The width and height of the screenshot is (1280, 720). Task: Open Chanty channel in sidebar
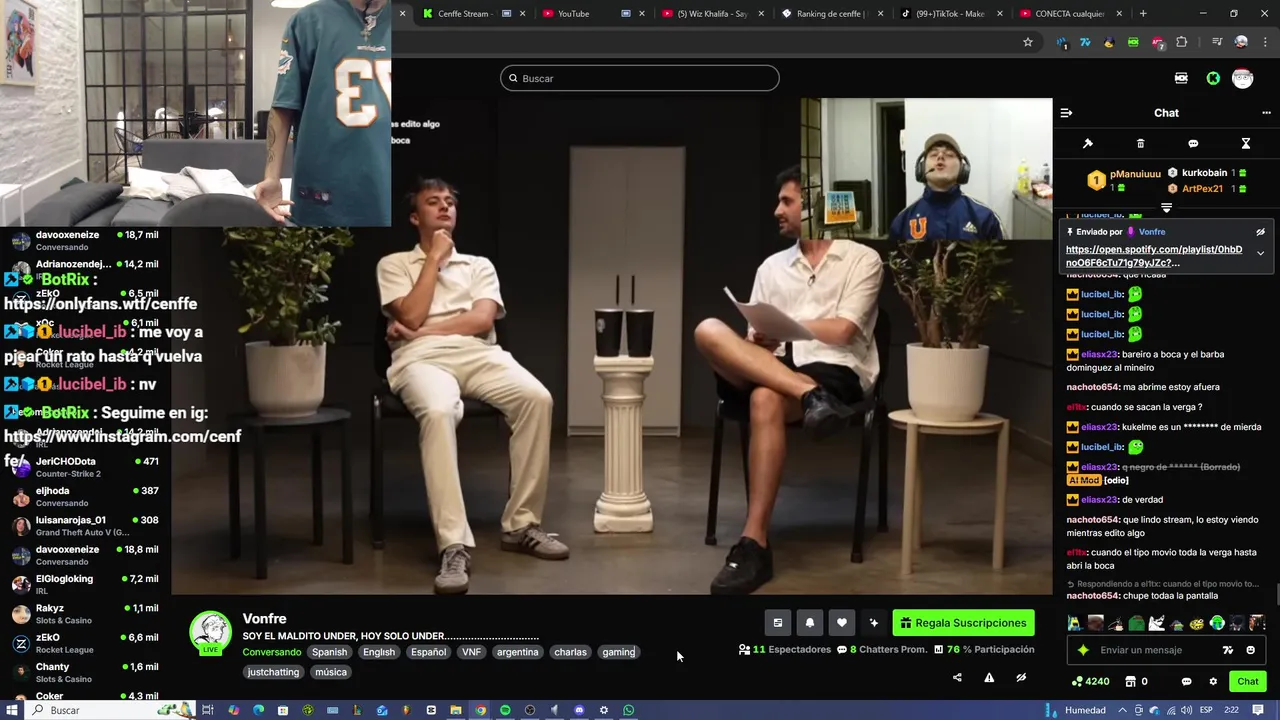pos(85,672)
